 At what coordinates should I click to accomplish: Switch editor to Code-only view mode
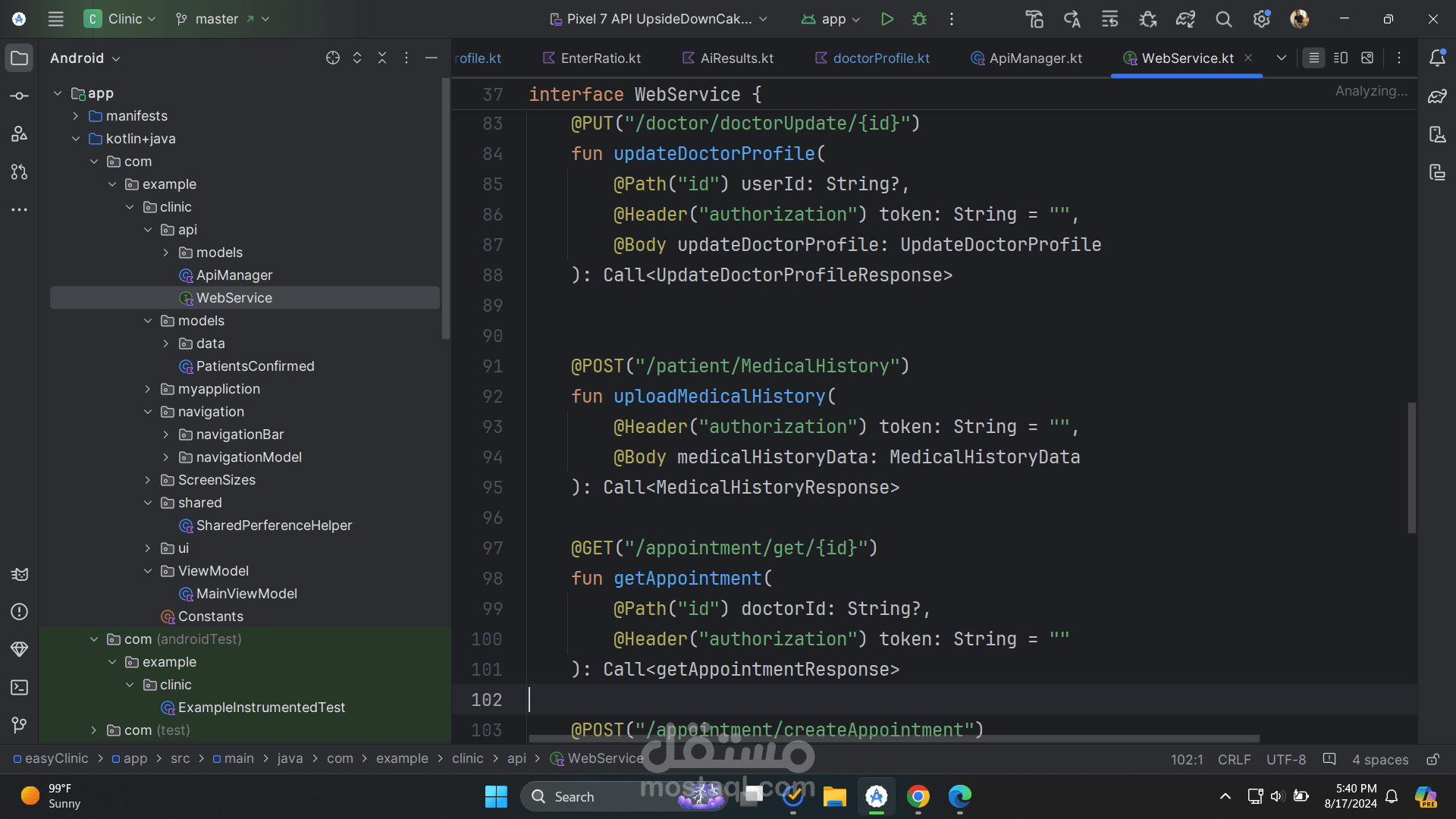[x=1314, y=58]
